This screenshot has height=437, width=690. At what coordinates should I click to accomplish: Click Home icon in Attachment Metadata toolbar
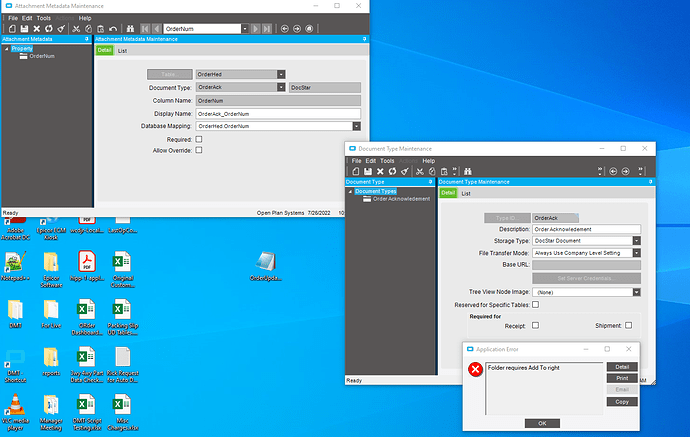coord(309,29)
